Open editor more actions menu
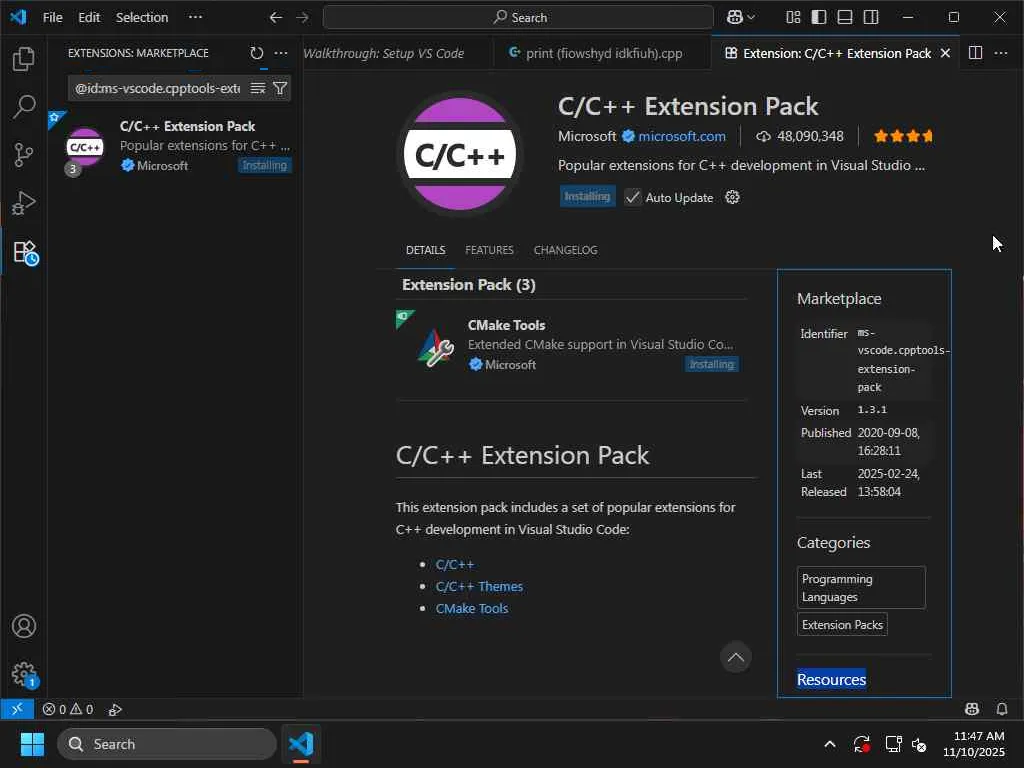The height and width of the screenshot is (768, 1024). click(1000, 53)
